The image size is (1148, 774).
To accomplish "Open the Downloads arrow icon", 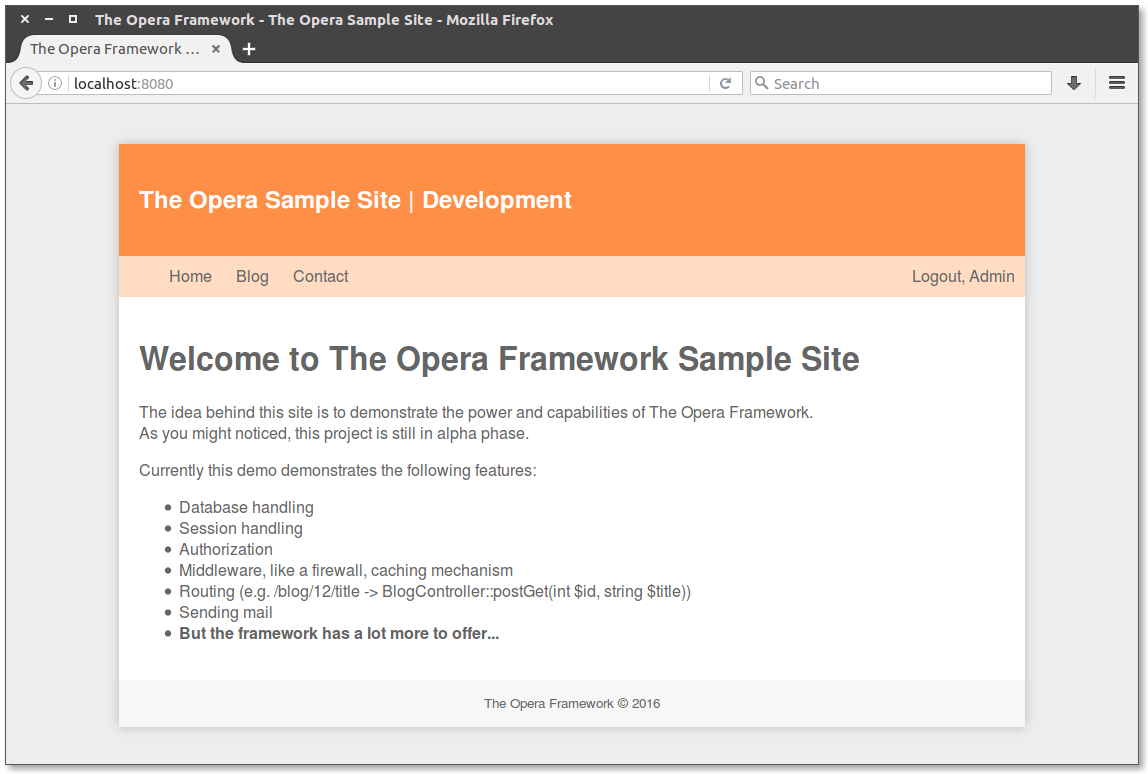I will pos(1074,83).
